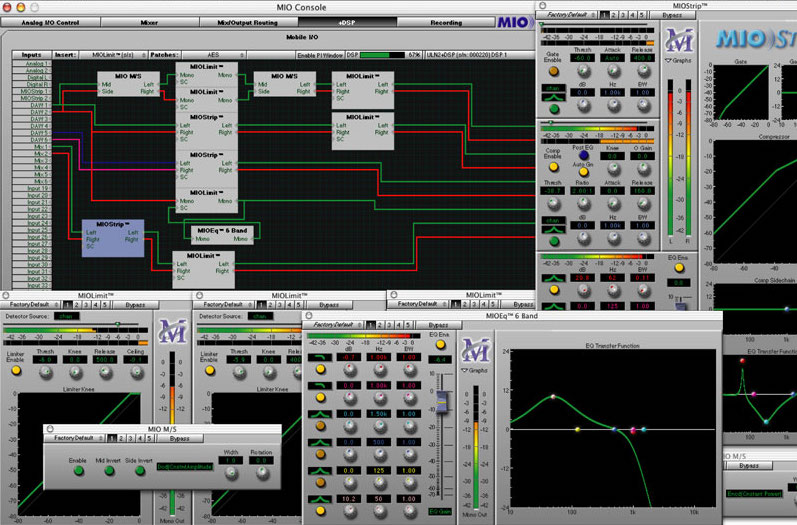Toggle EQ Ena in MIOStrip

pyautogui.click(x=679, y=267)
